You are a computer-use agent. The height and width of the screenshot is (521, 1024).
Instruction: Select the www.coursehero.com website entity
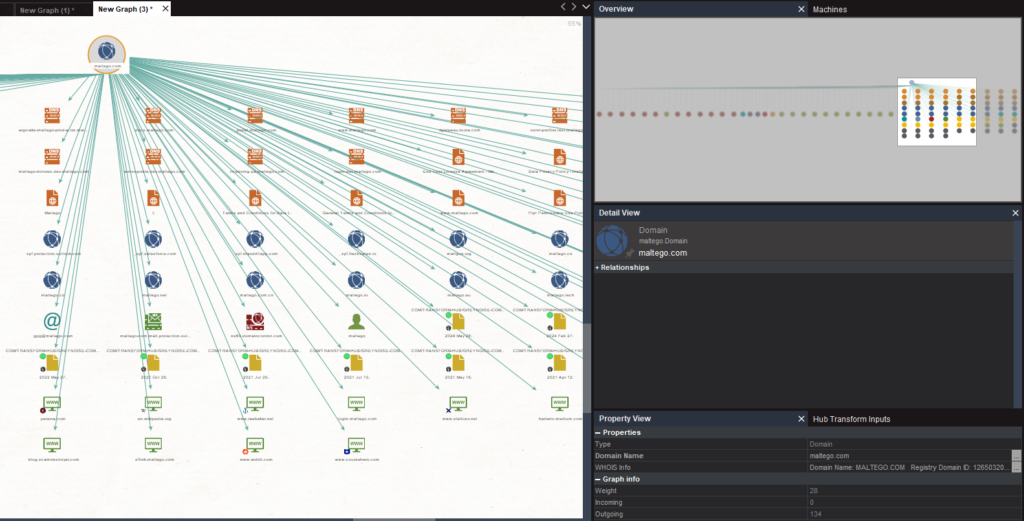355,445
